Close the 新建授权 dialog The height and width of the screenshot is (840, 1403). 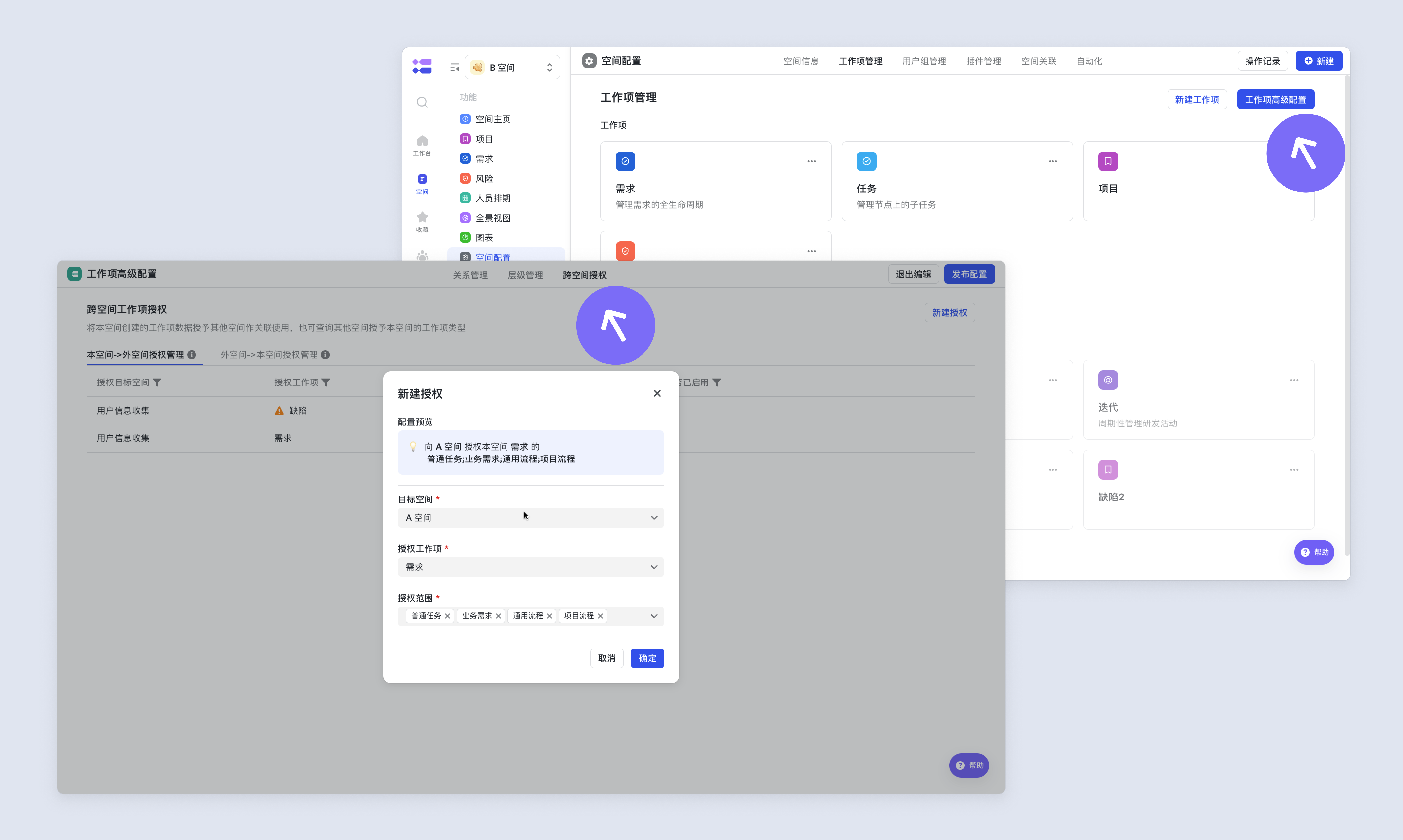click(x=657, y=393)
